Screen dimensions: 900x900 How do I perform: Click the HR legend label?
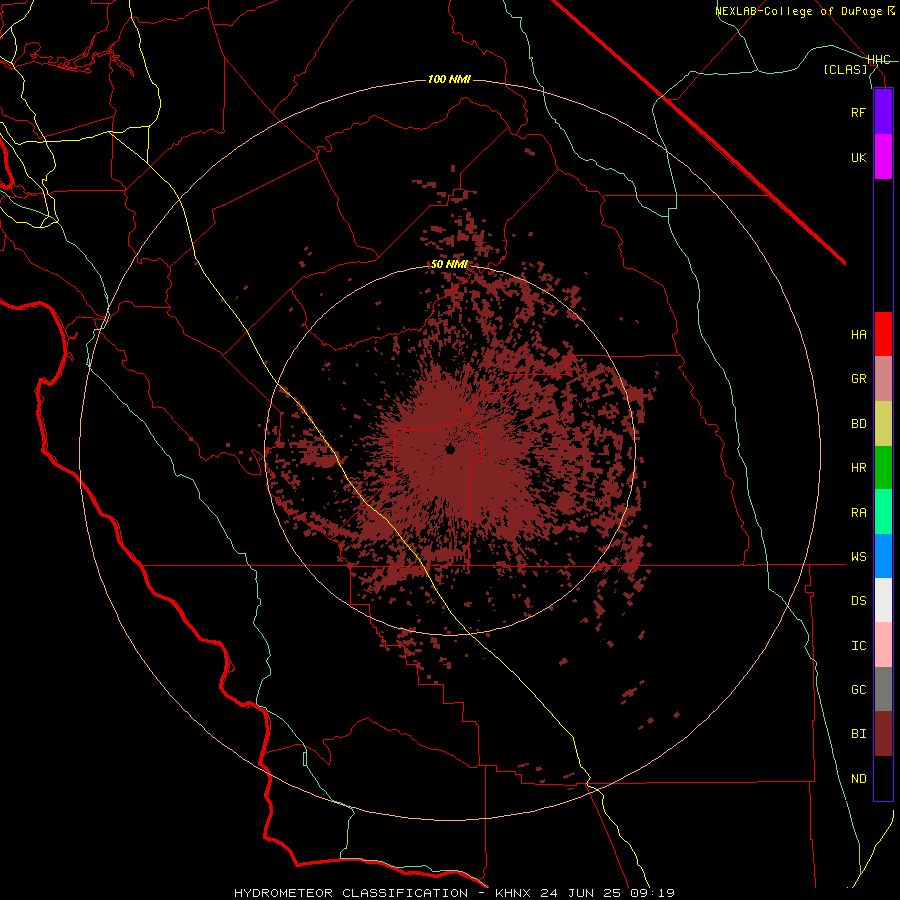coord(858,468)
